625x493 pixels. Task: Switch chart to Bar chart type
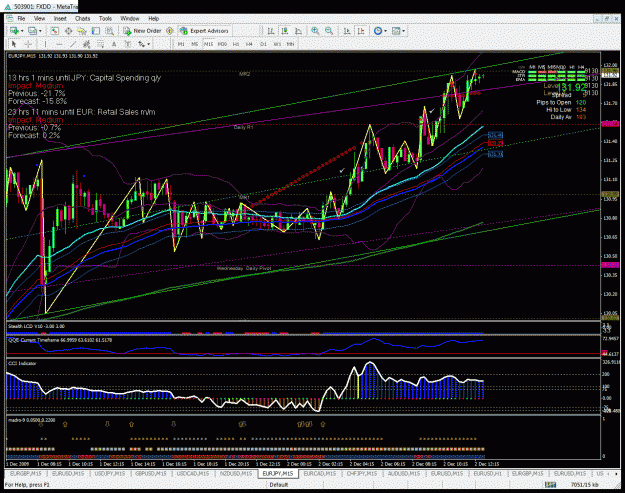pyautogui.click(x=271, y=31)
